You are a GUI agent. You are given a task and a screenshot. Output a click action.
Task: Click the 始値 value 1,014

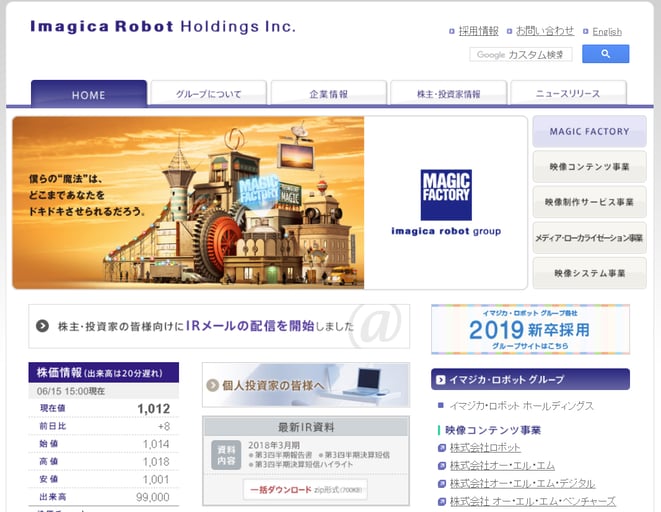pyautogui.click(x=156, y=444)
